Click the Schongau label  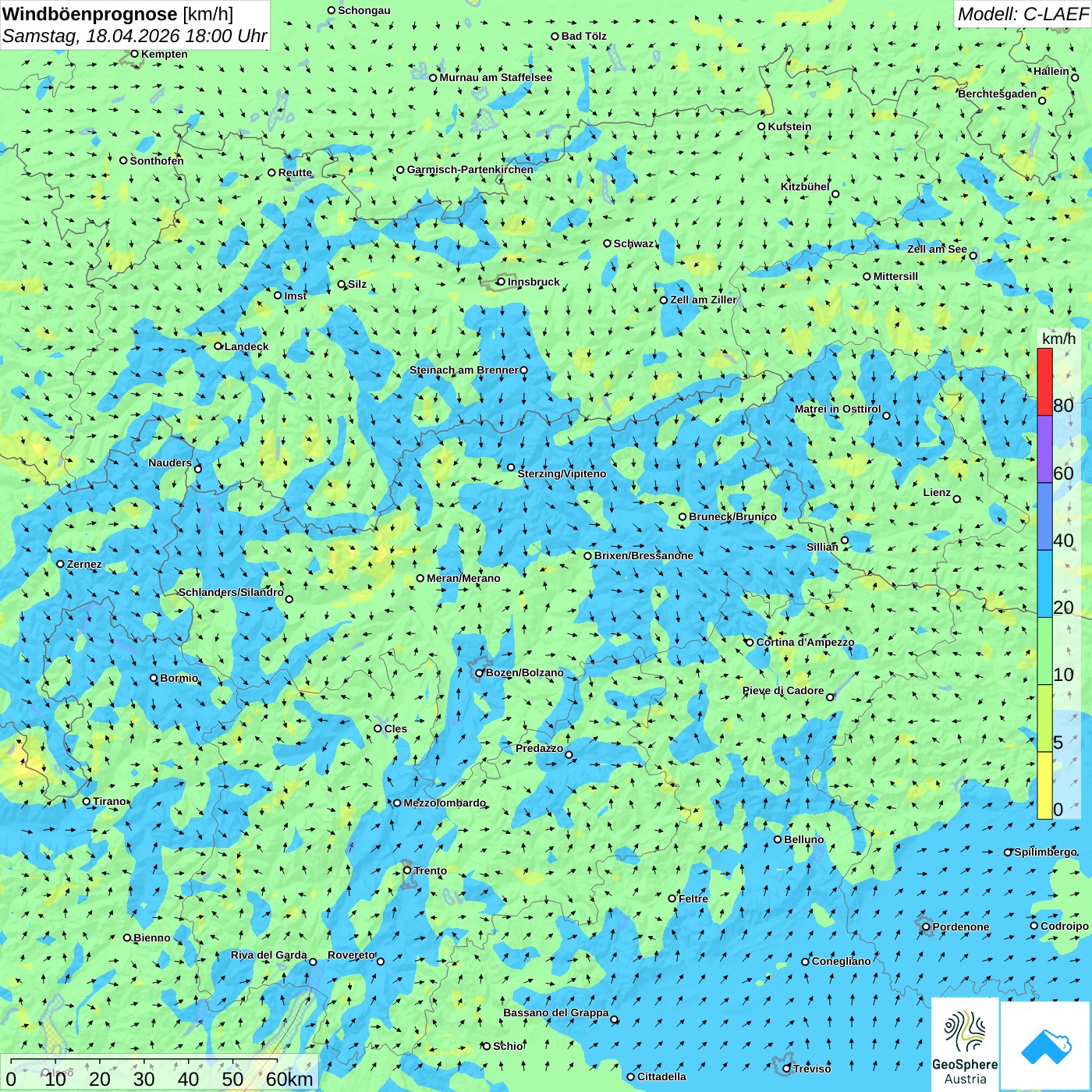[x=364, y=10]
